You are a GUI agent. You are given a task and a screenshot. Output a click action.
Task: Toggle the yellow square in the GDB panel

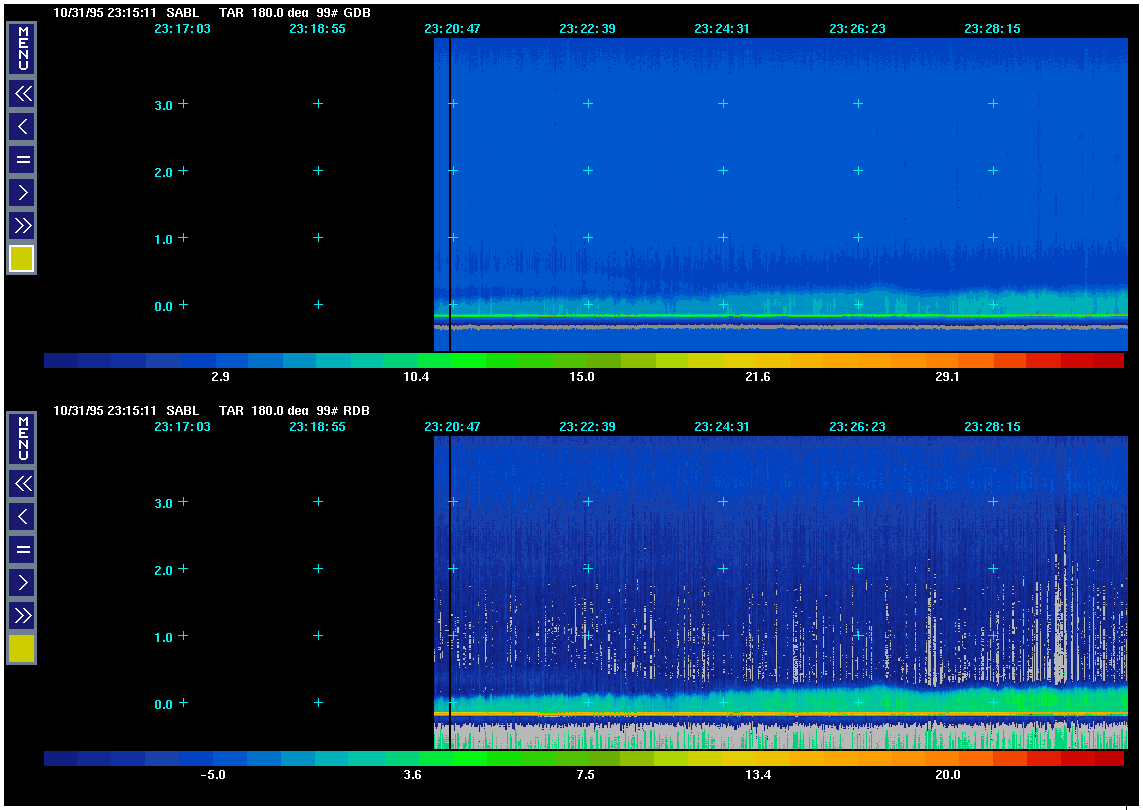coord(22,259)
